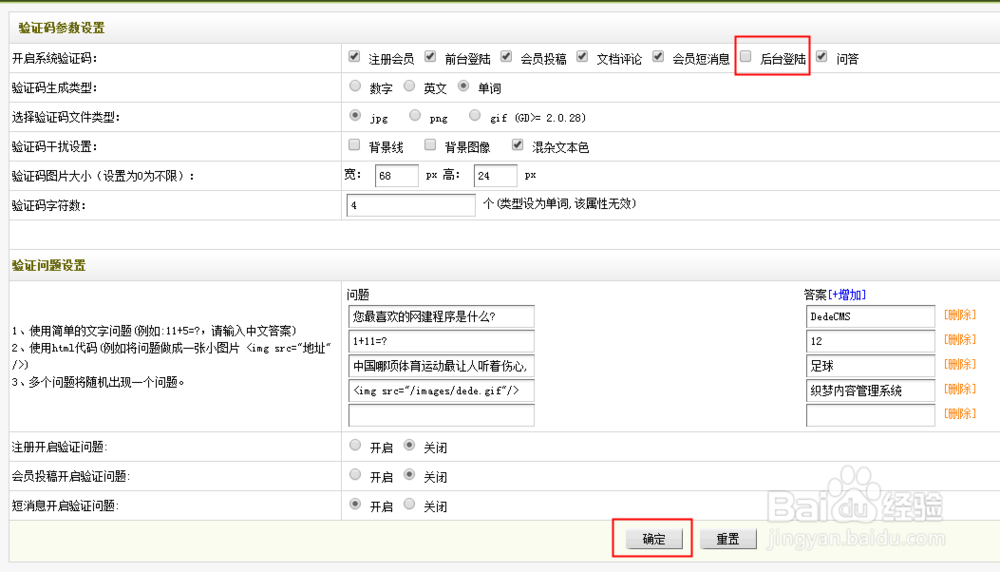Delete the row with answer 12
Image resolution: width=1000 pixels, height=572 pixels.
(x=960, y=340)
